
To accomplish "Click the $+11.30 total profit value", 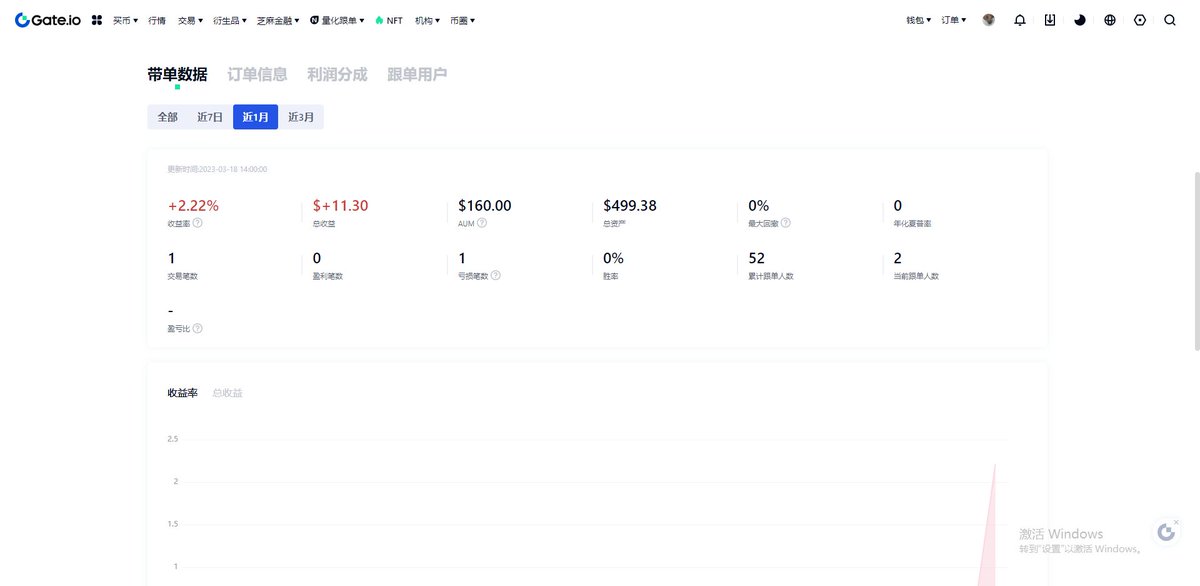I will pyautogui.click(x=340, y=205).
